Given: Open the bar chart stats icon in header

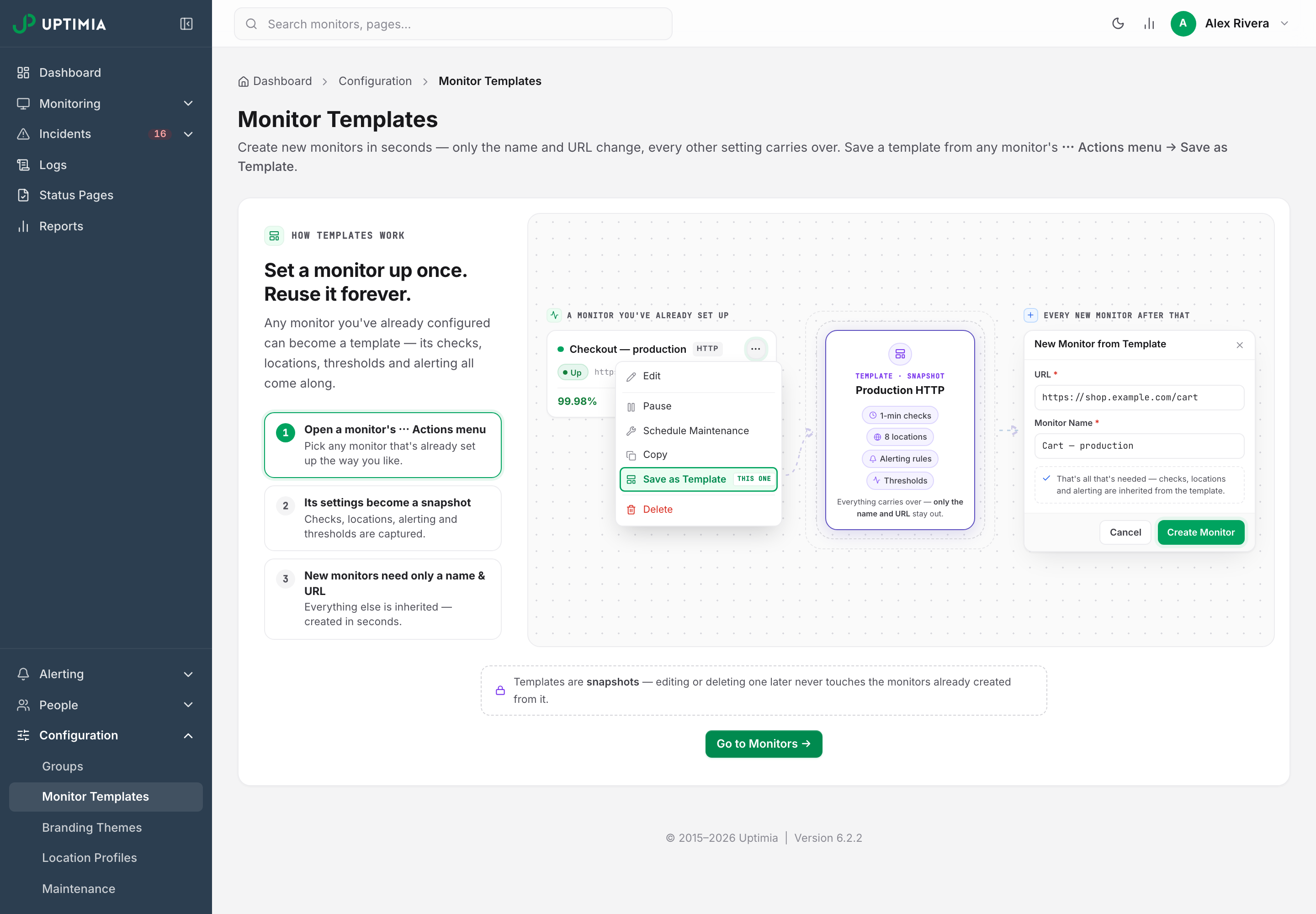Looking at the screenshot, I should click(1149, 23).
